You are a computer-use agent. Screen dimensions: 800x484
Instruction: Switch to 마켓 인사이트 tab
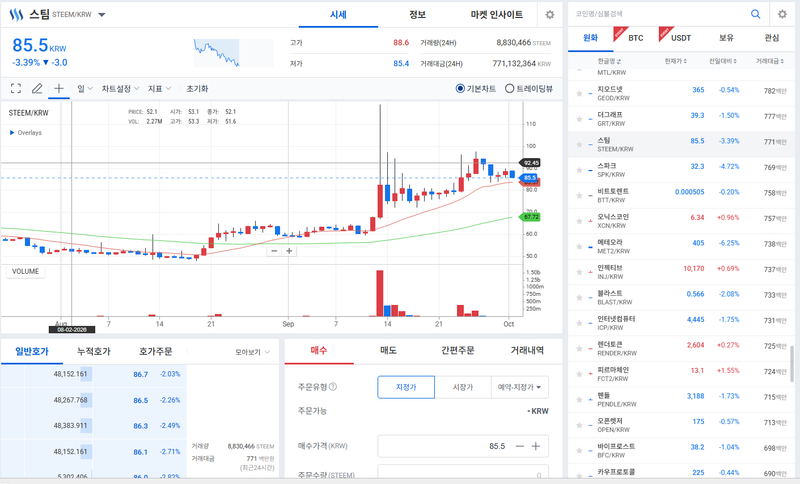tap(496, 15)
